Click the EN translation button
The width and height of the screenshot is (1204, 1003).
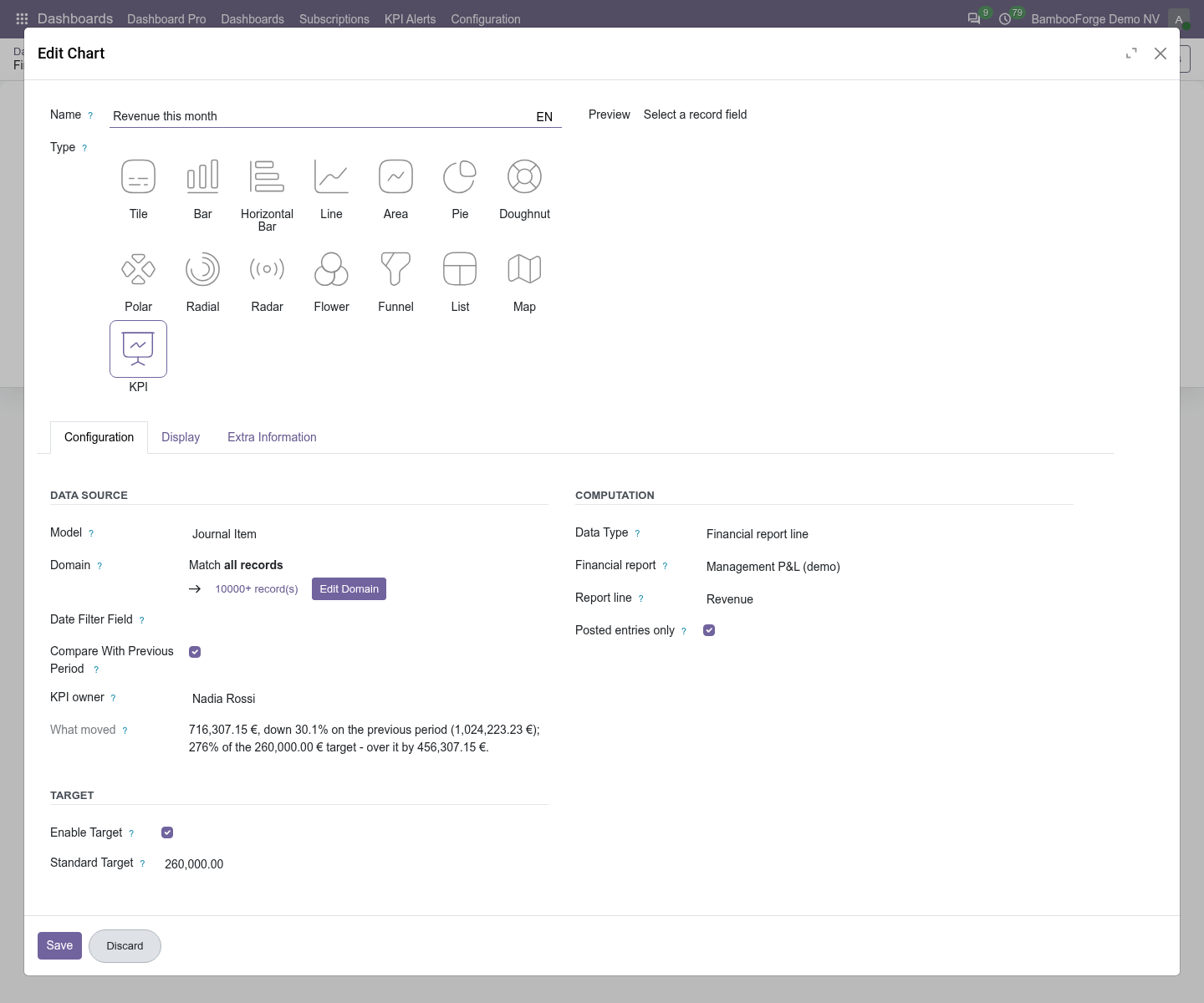(x=544, y=117)
